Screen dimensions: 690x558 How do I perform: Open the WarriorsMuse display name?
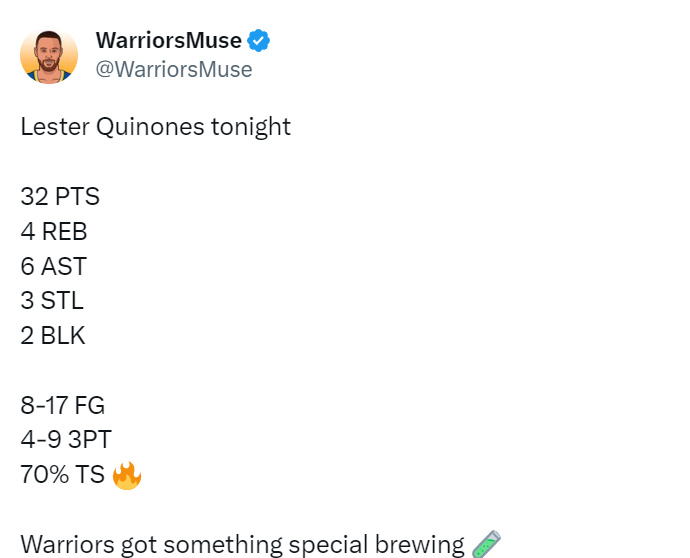pos(168,41)
